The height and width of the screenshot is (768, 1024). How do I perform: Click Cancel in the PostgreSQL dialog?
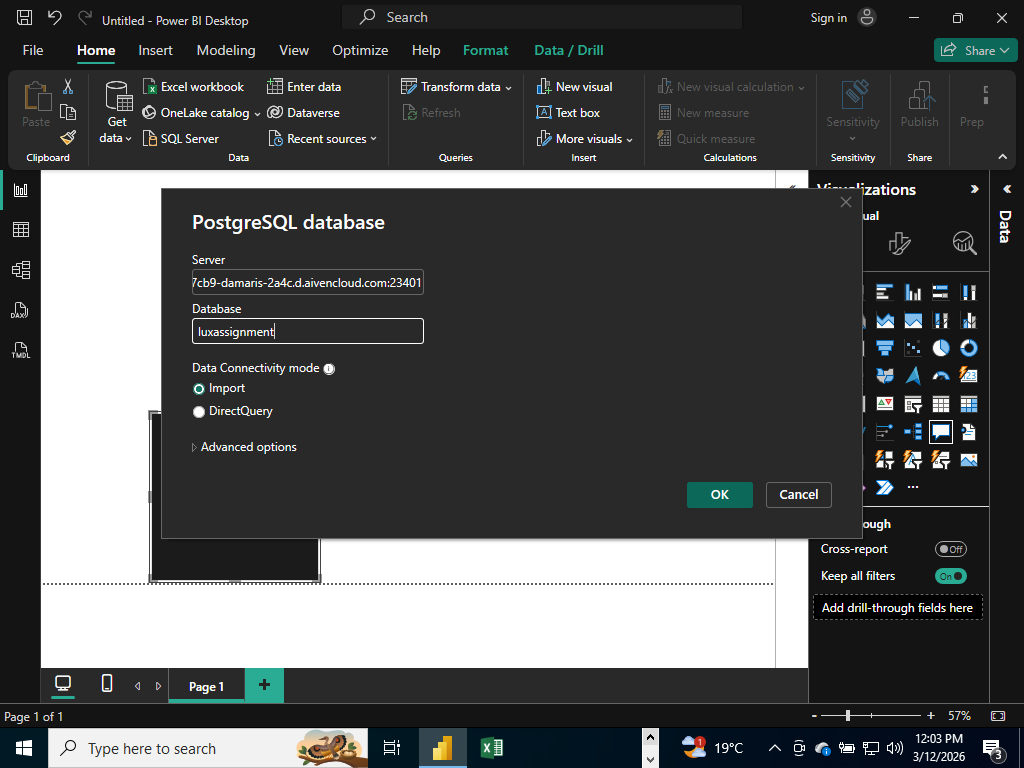coord(799,495)
